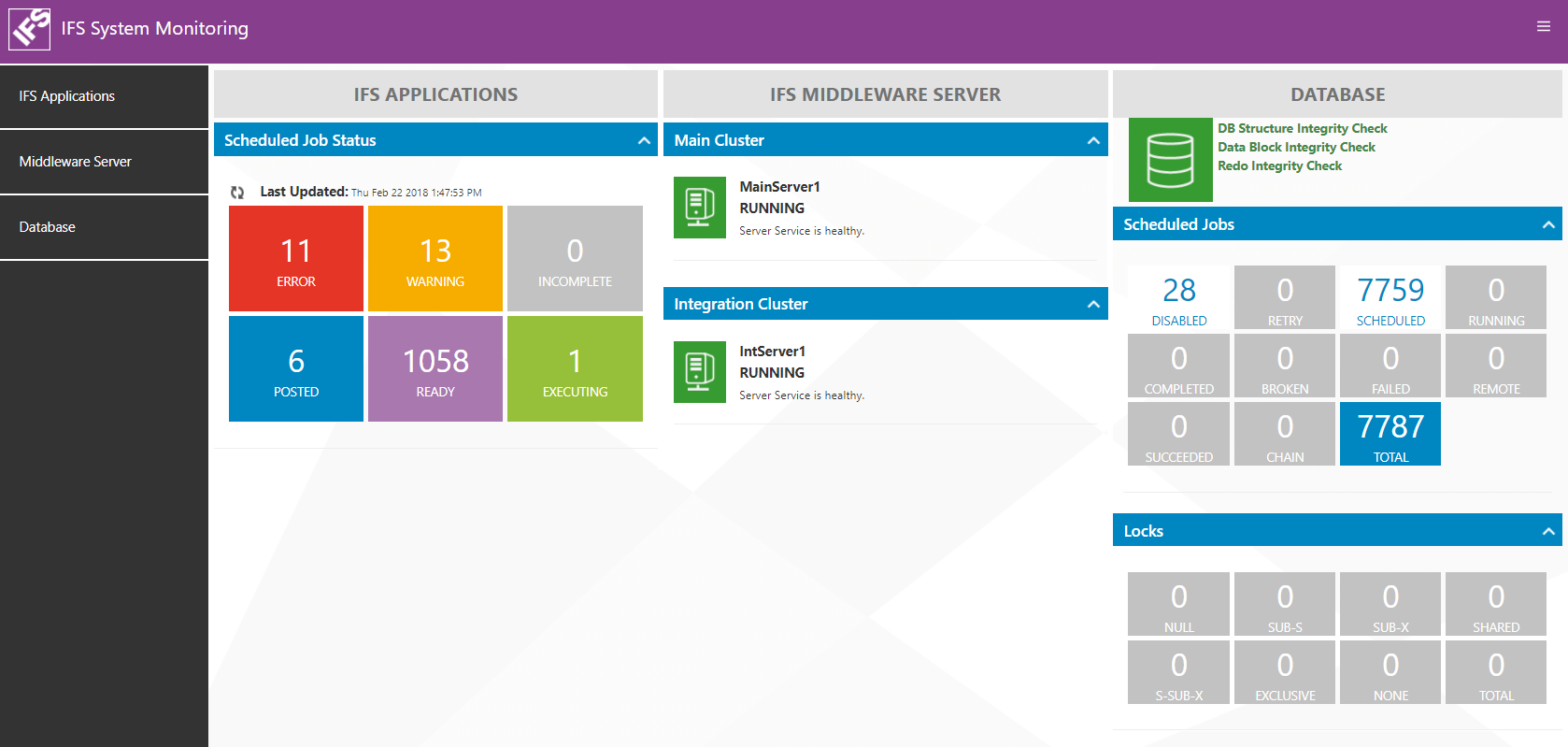The height and width of the screenshot is (747, 1568).
Task: Click the IFS logo icon
Action: (29, 28)
